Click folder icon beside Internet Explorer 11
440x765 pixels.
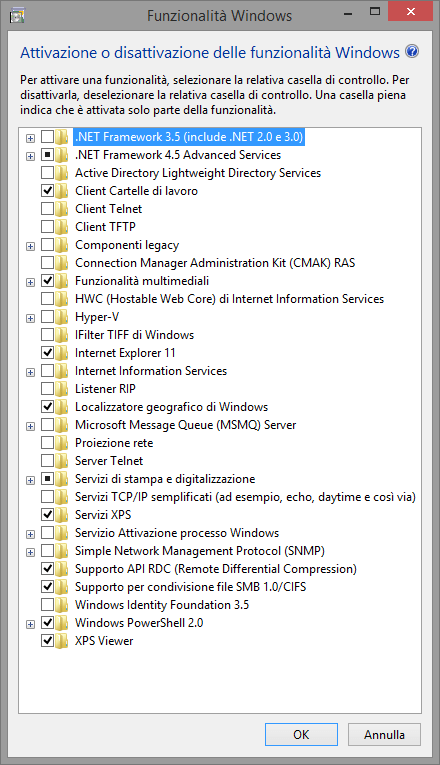[61, 353]
